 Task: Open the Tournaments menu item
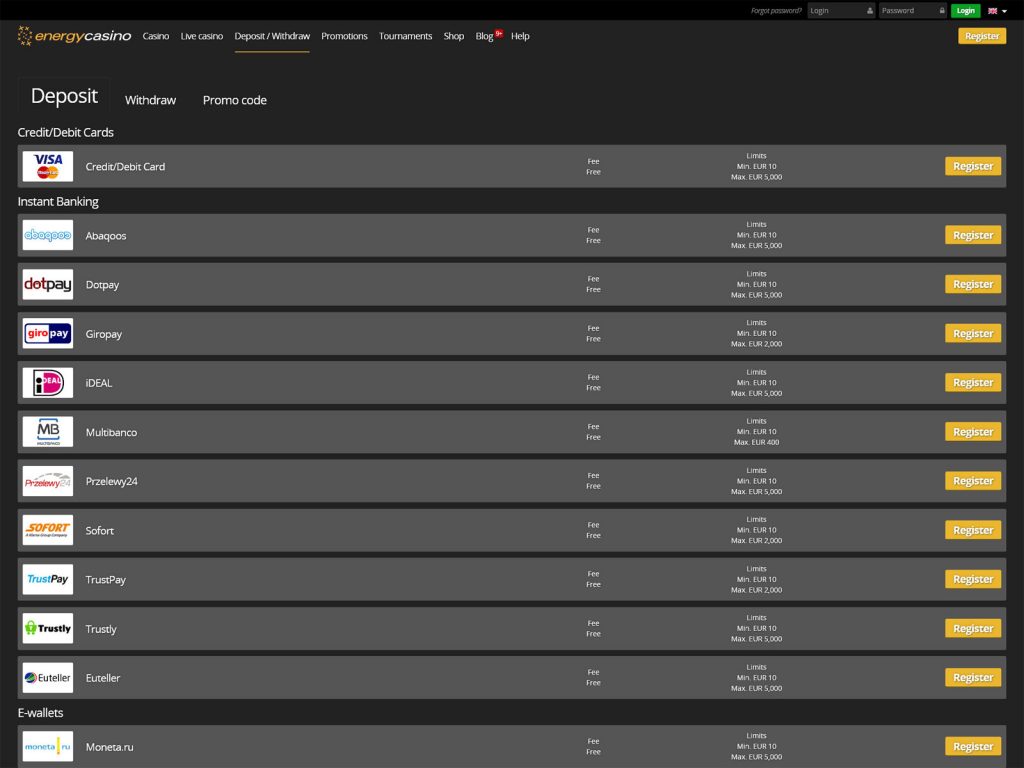[406, 36]
